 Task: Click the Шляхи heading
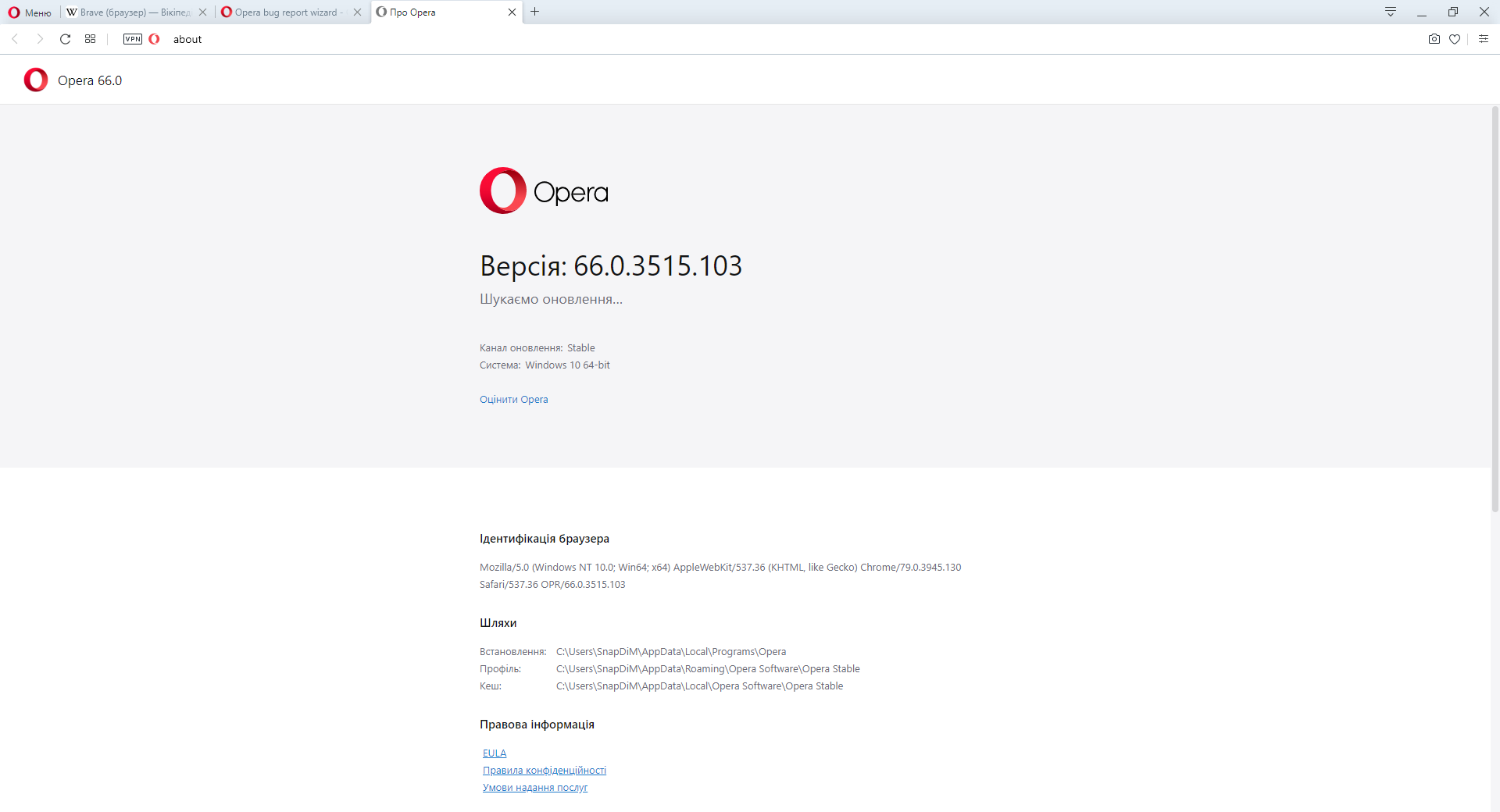[498, 623]
